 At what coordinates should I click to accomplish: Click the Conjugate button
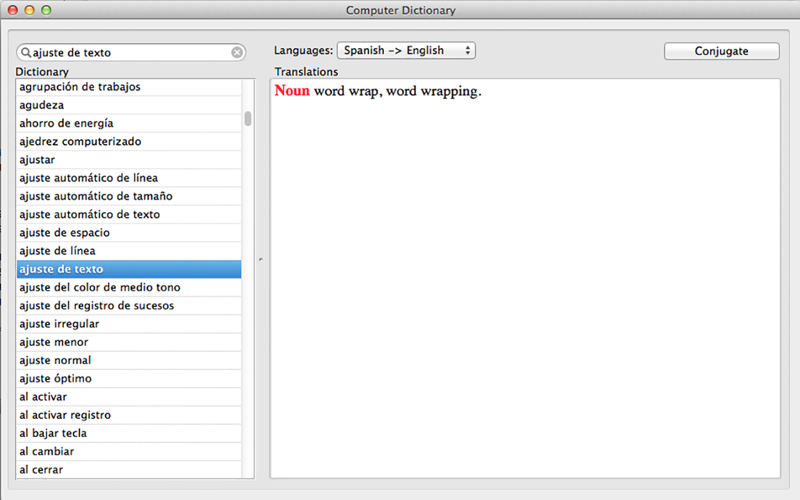[721, 51]
